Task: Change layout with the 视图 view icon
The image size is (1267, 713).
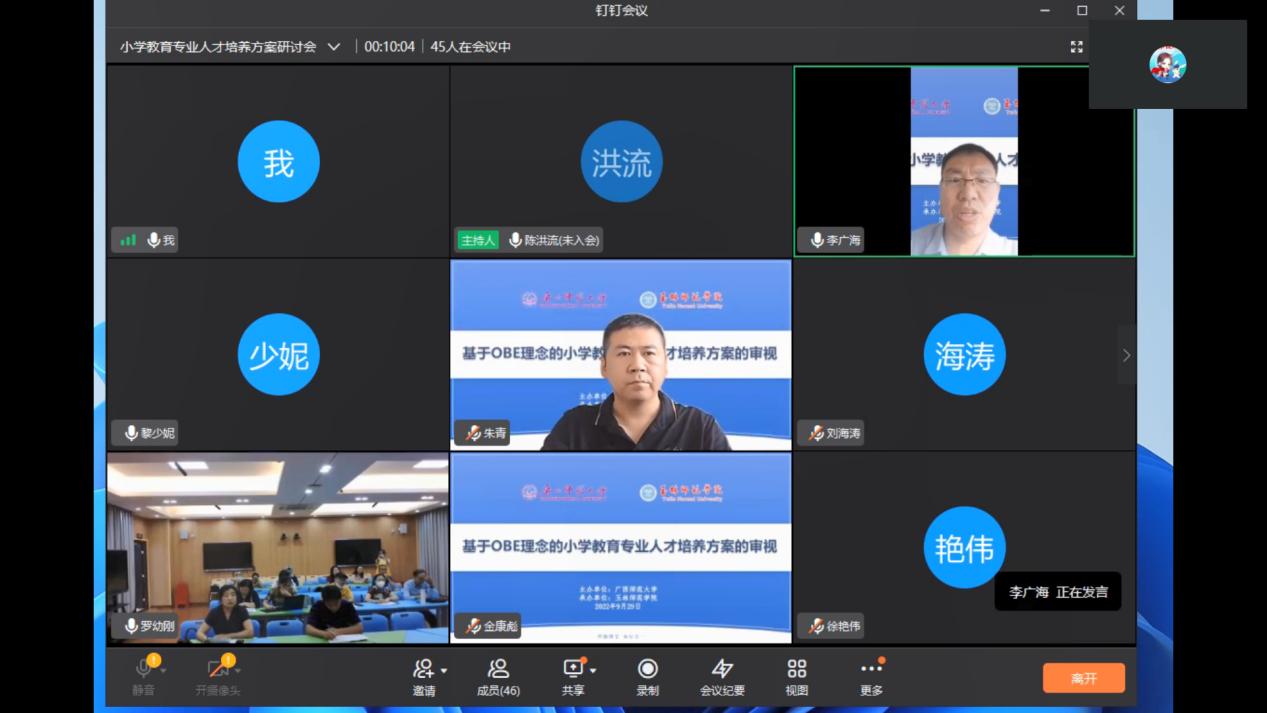Action: pyautogui.click(x=797, y=677)
